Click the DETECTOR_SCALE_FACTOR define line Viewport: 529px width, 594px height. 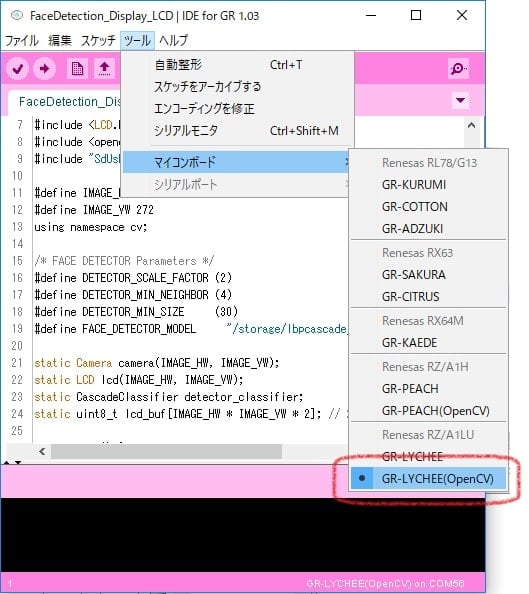coord(133,278)
